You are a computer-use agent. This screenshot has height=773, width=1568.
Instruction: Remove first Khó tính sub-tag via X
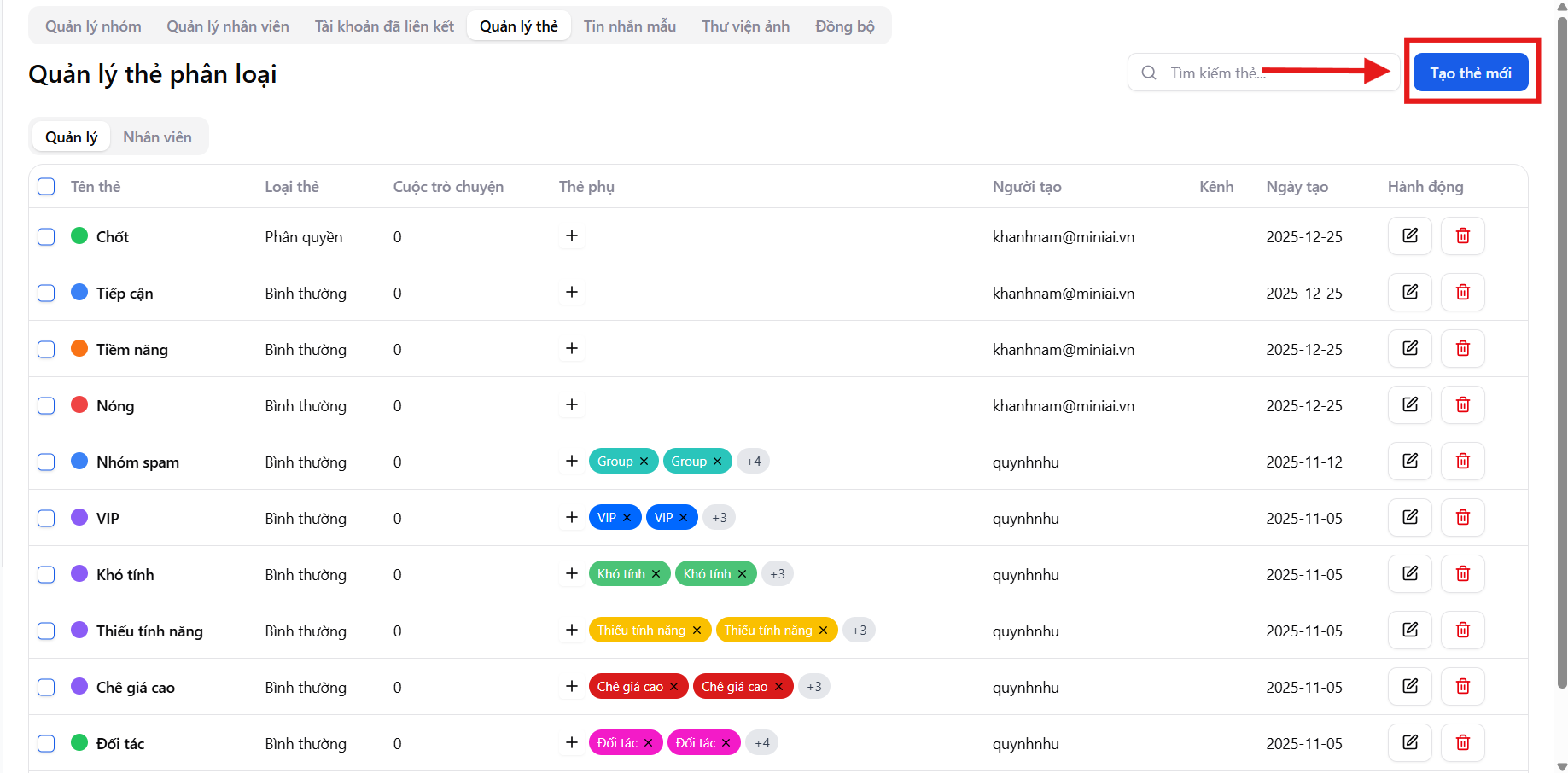(656, 574)
